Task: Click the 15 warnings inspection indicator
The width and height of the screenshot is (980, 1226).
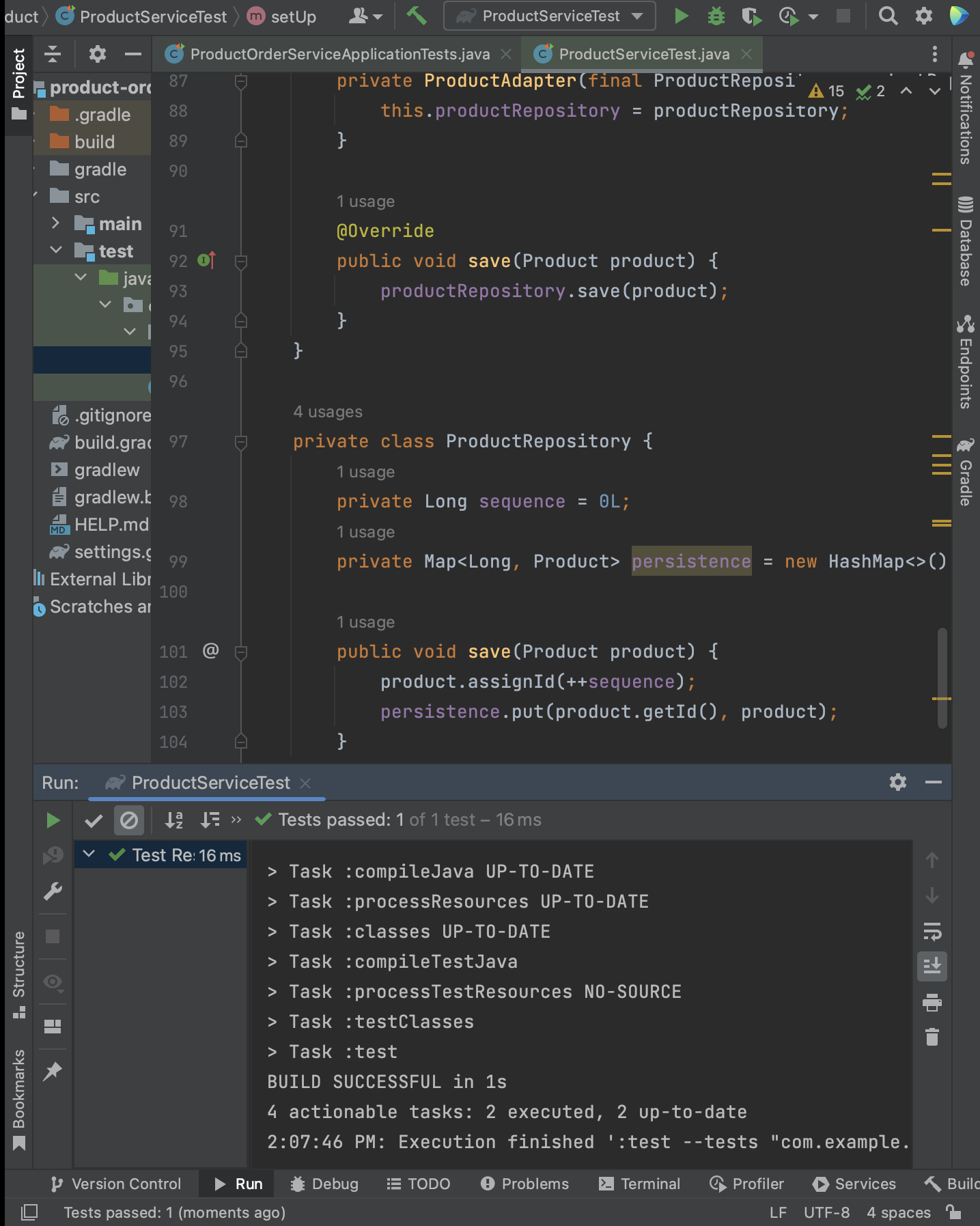Action: [x=826, y=92]
